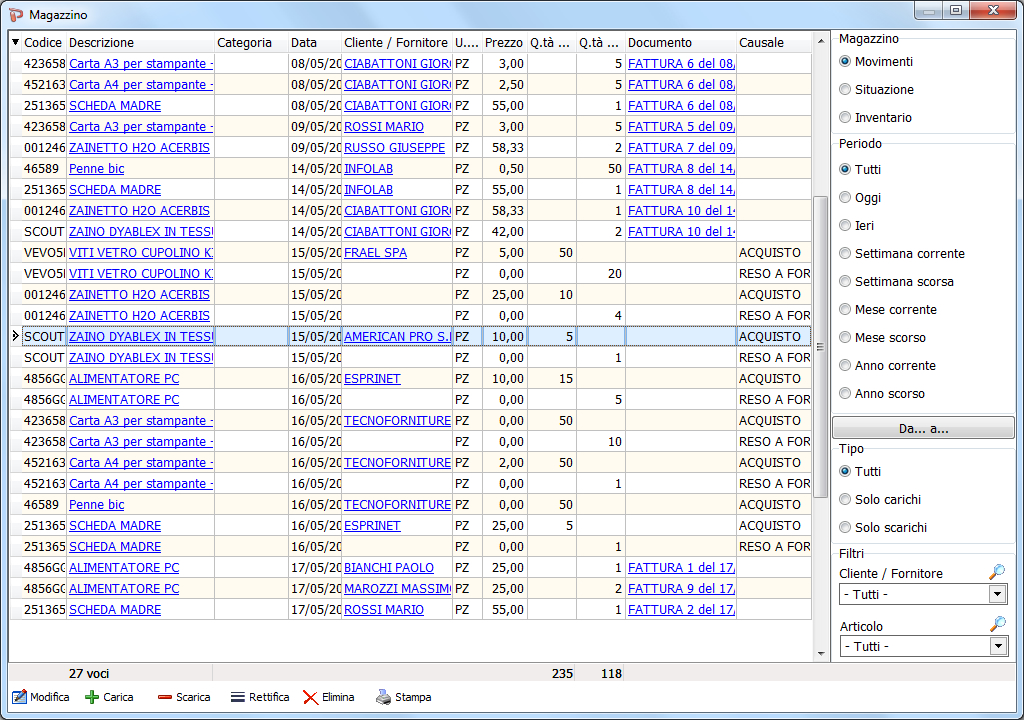The image size is (1024, 720).
Task: Open the Articolo dropdown arrow
Action: pyautogui.click(x=997, y=647)
